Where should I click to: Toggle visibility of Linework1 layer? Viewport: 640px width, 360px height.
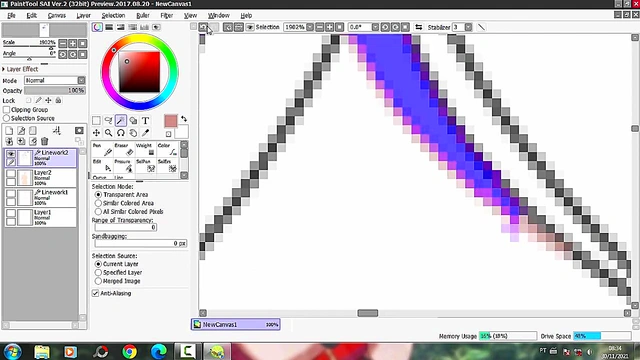[11, 193]
